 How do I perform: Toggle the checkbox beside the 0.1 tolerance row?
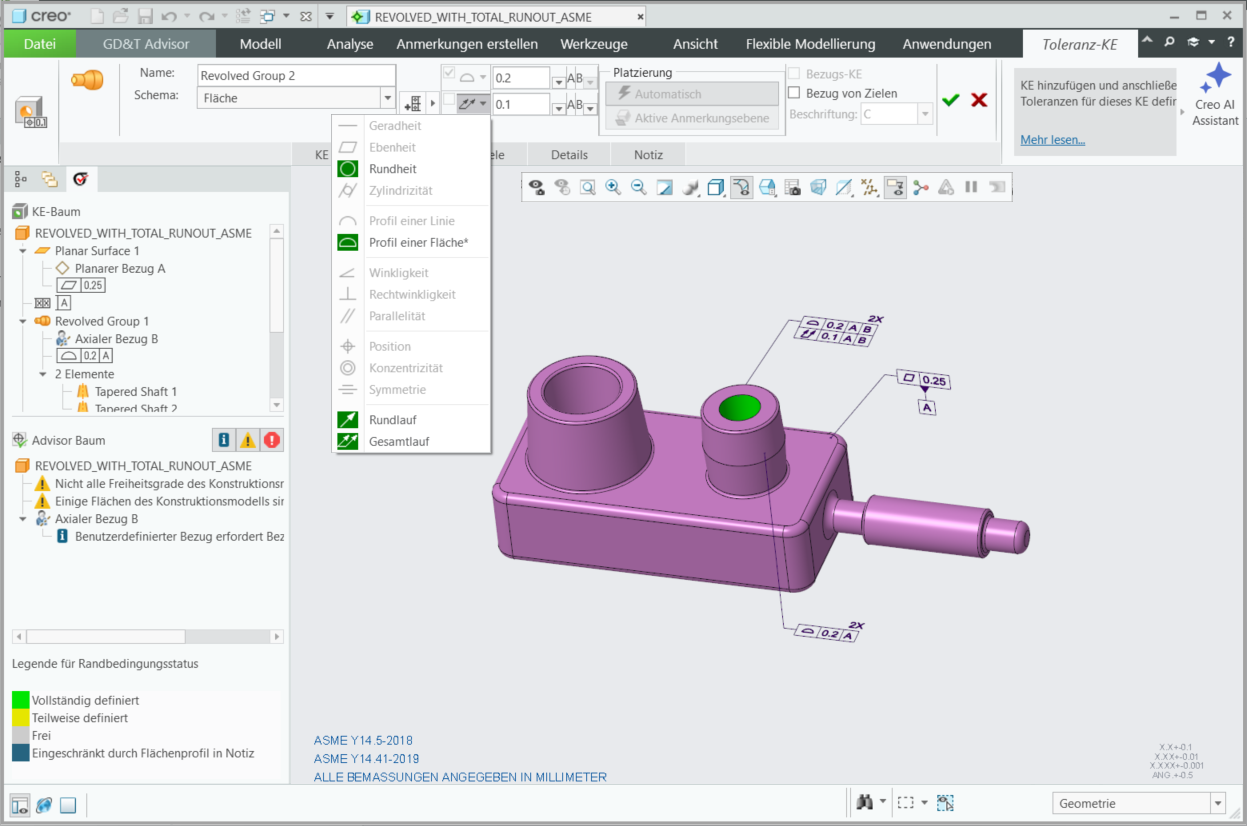click(x=448, y=100)
